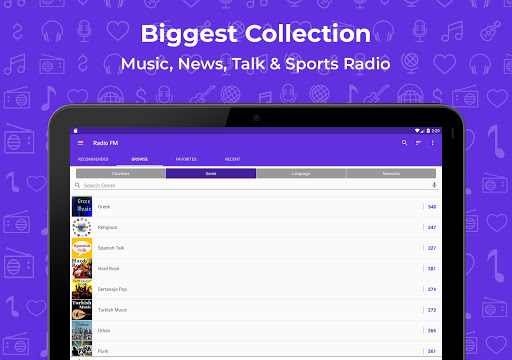Viewport: 512px width, 360px height.
Task: Open the Hard Rock genre row
Action: coord(256,269)
